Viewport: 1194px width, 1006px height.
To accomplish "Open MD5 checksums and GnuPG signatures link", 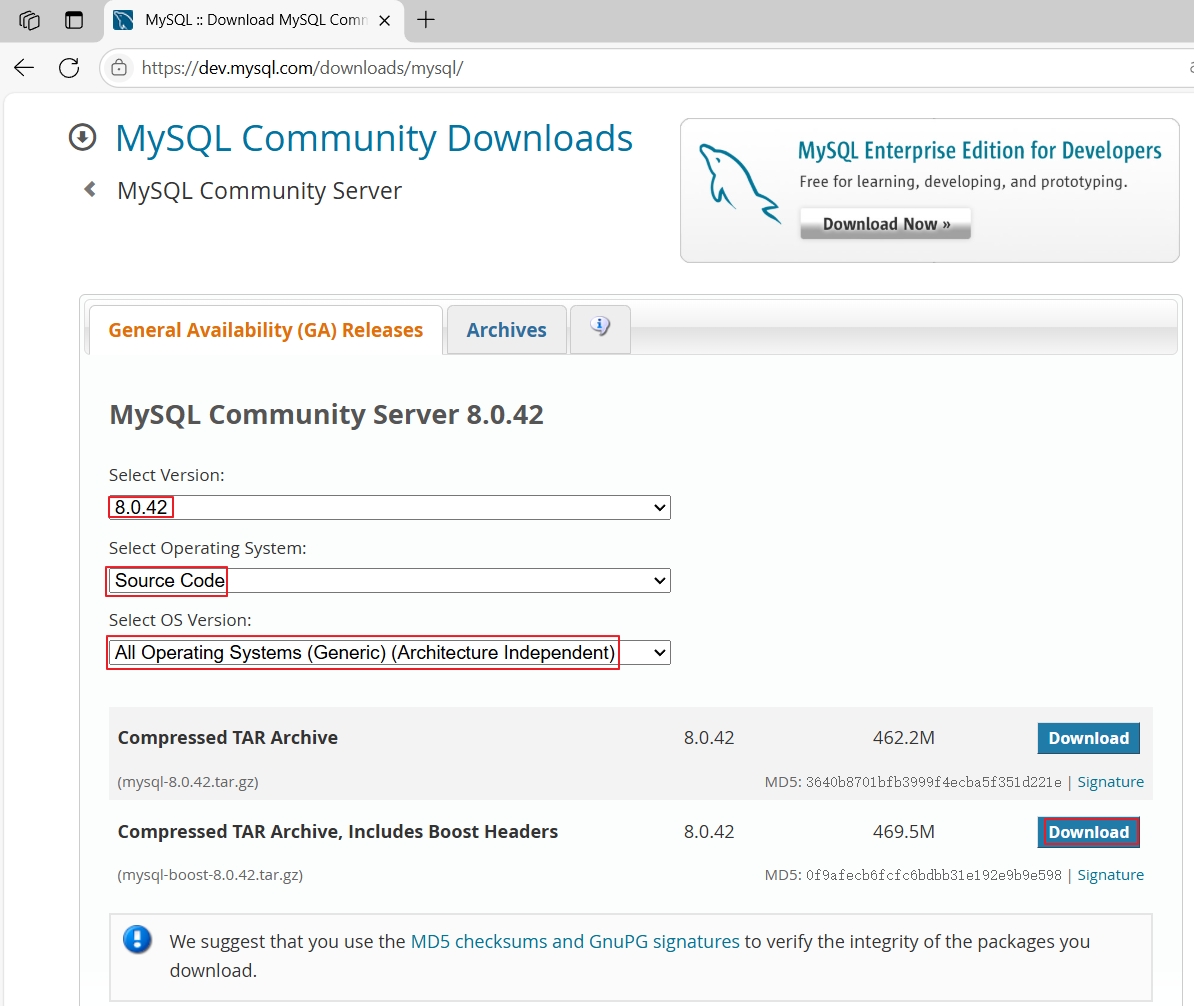I will click(x=575, y=941).
